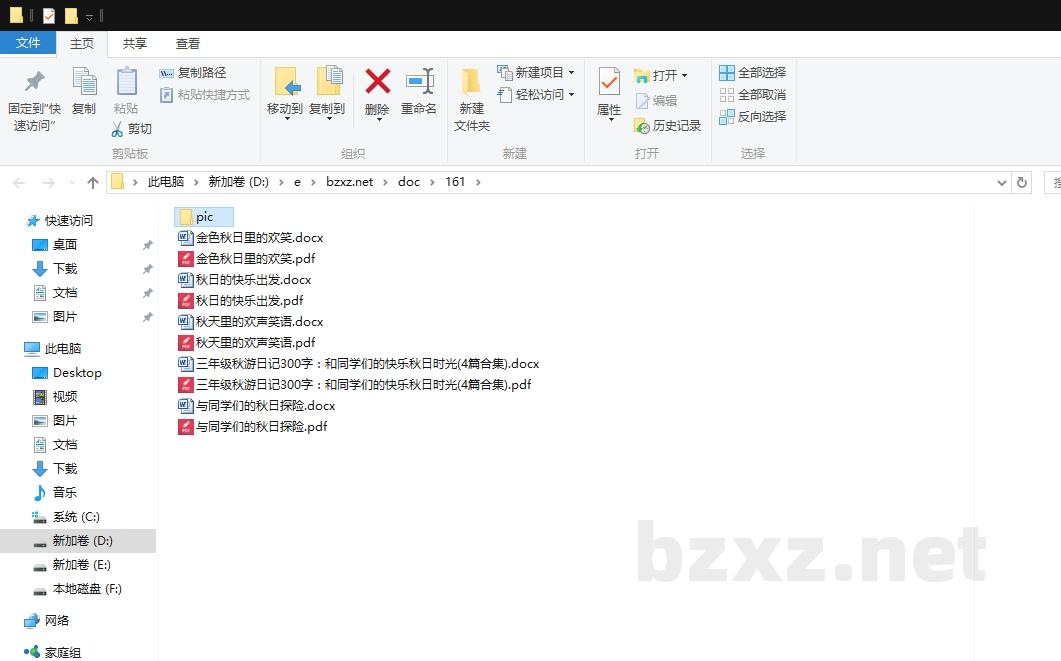The image size is (1061, 661).
Task: Click the Cut (剪切) scissors icon
Action: pyautogui.click(x=117, y=129)
